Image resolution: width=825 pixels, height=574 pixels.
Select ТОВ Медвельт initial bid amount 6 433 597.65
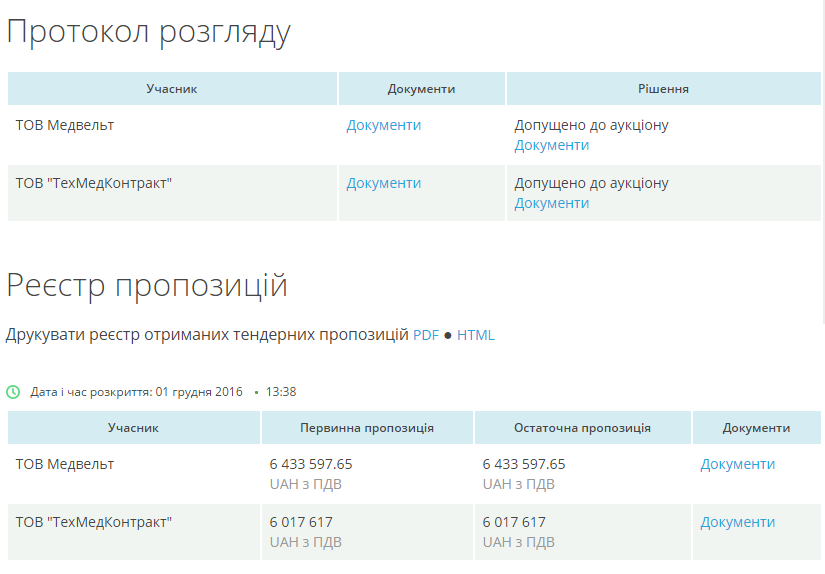[310, 464]
